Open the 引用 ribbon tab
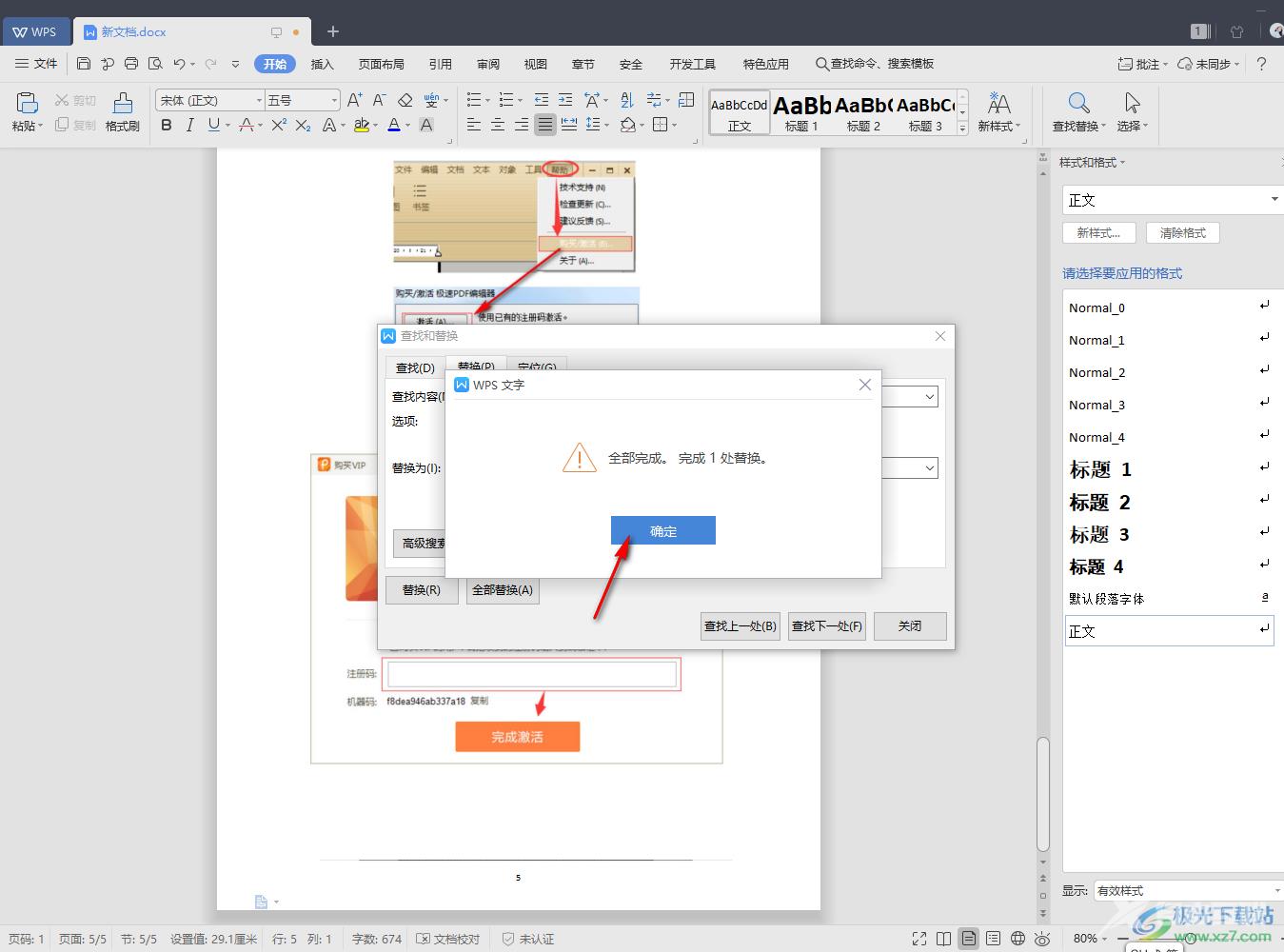Viewport: 1284px width, 952px height. click(x=441, y=64)
